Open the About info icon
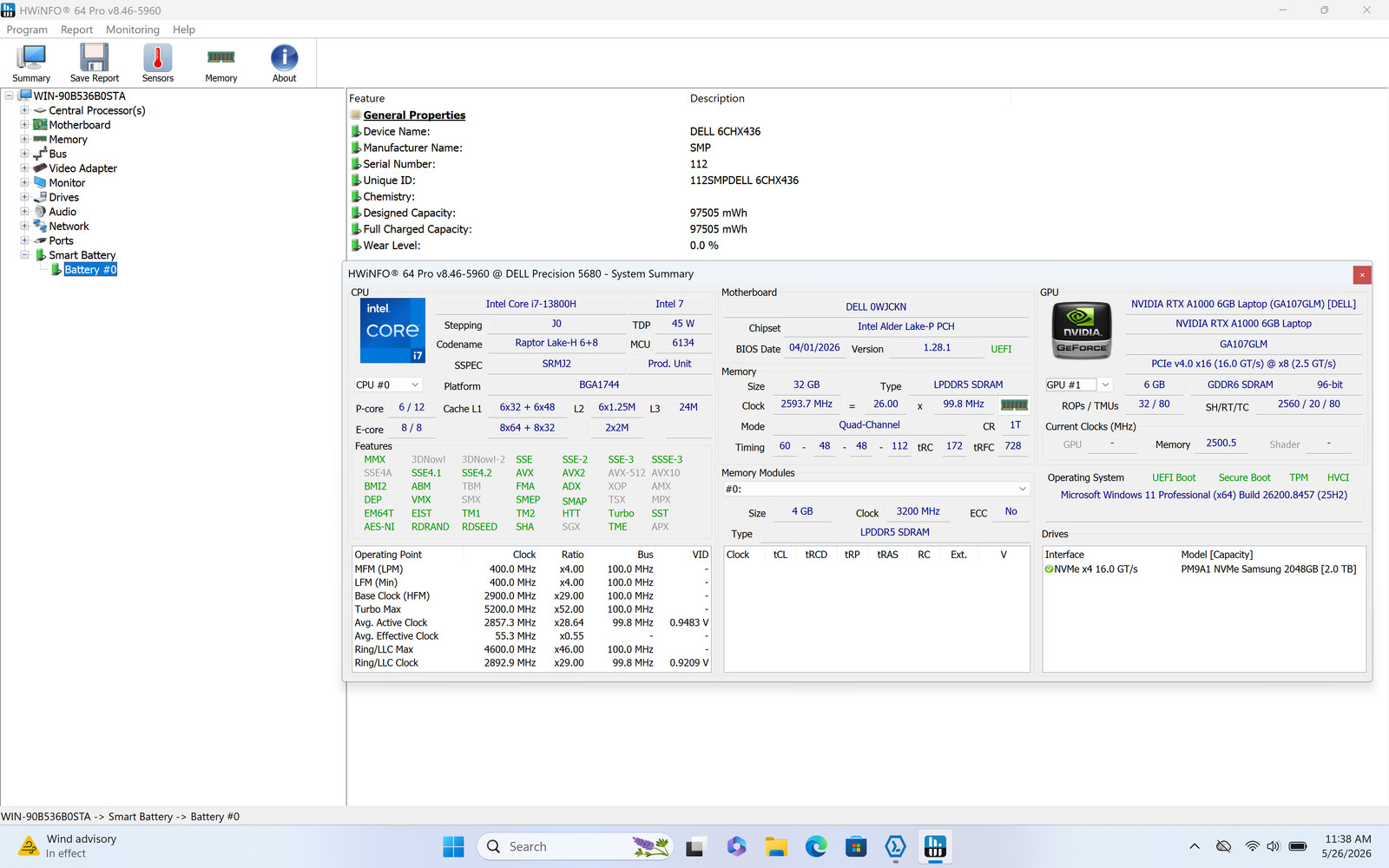Image resolution: width=1389 pixels, height=868 pixels. (284, 63)
